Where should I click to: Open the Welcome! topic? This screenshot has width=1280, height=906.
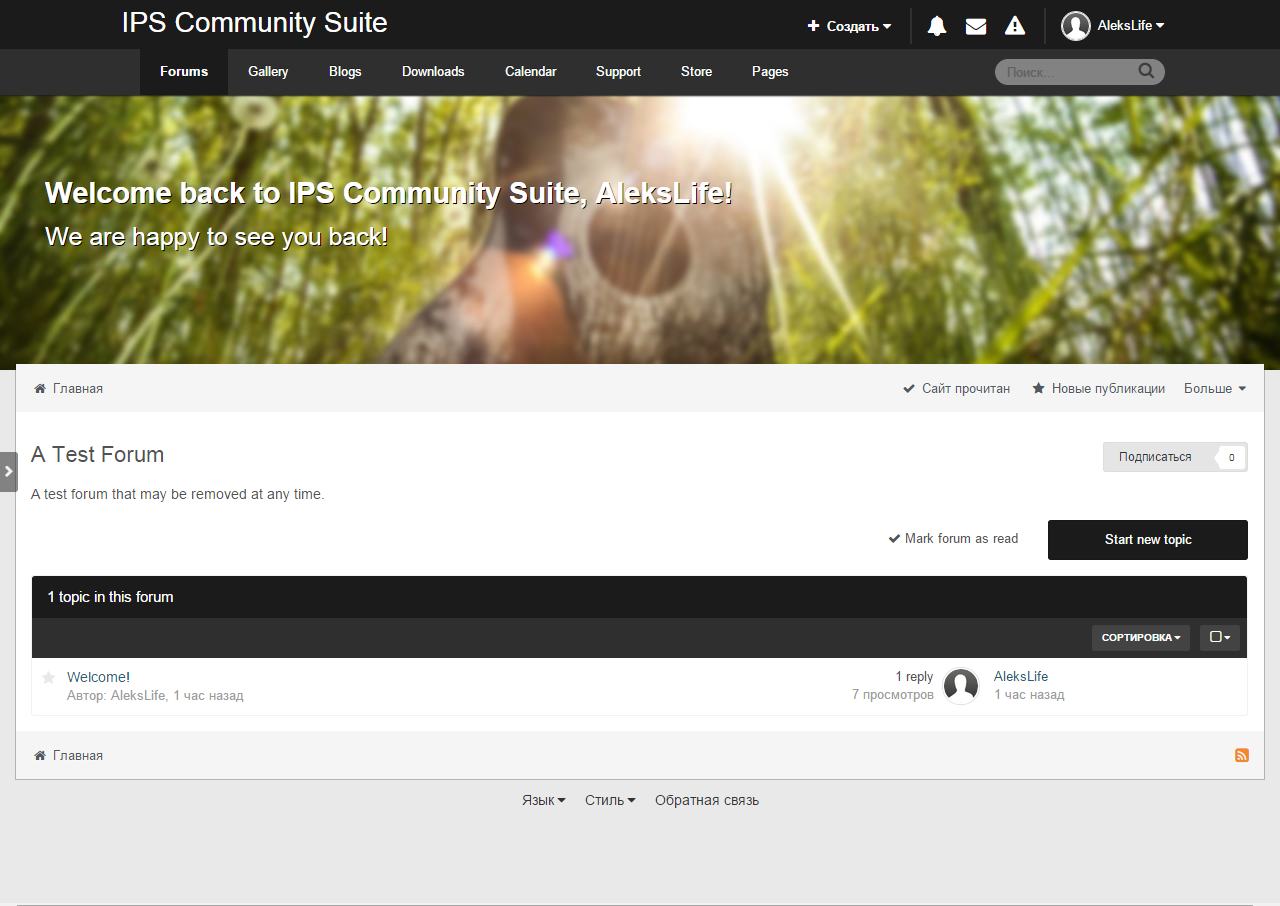tap(98, 677)
